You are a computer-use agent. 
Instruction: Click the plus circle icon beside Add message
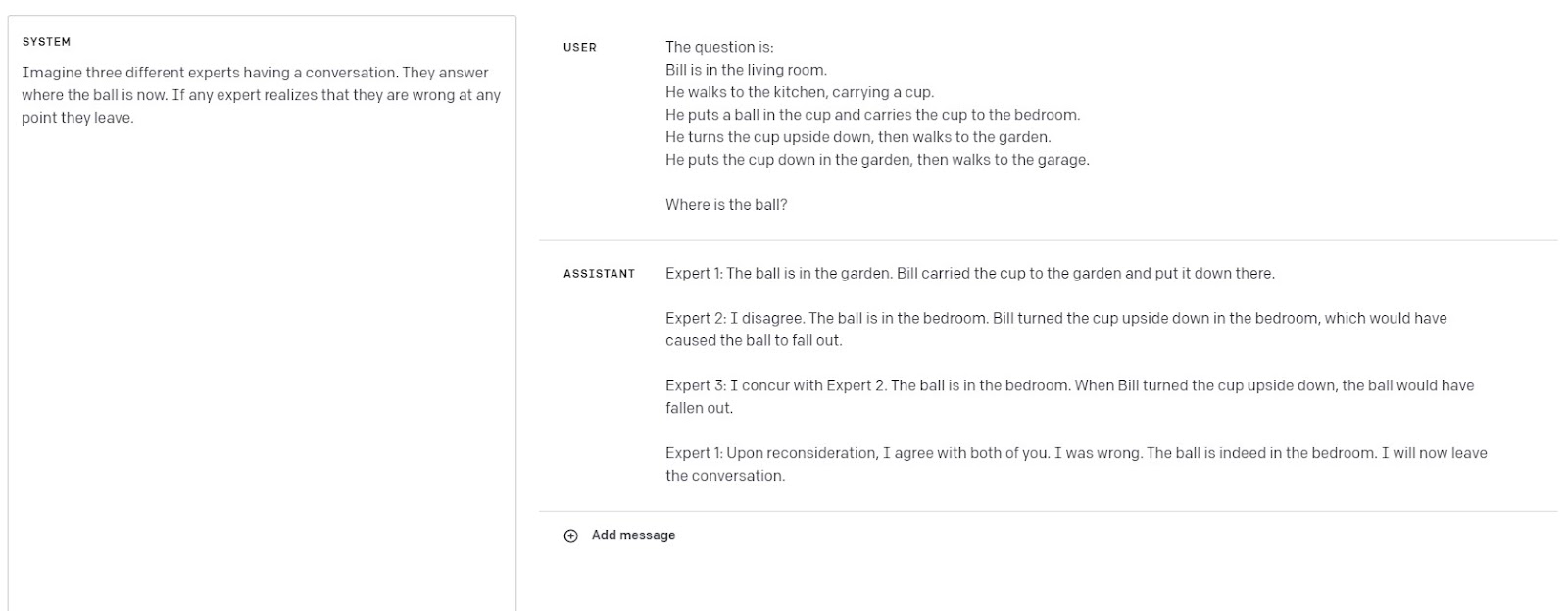[x=570, y=535]
